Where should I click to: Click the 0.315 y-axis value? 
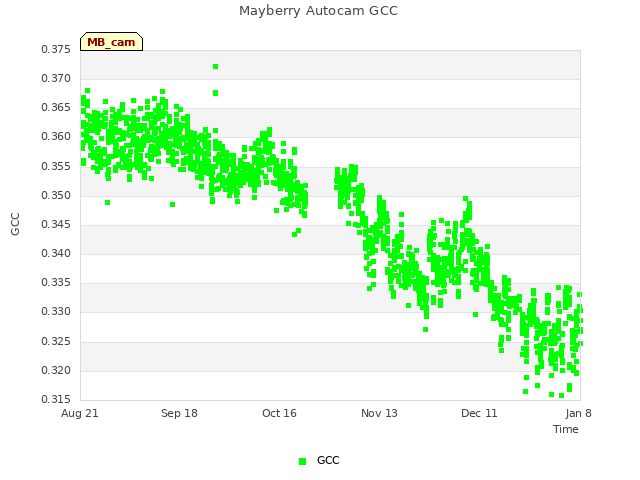56,399
